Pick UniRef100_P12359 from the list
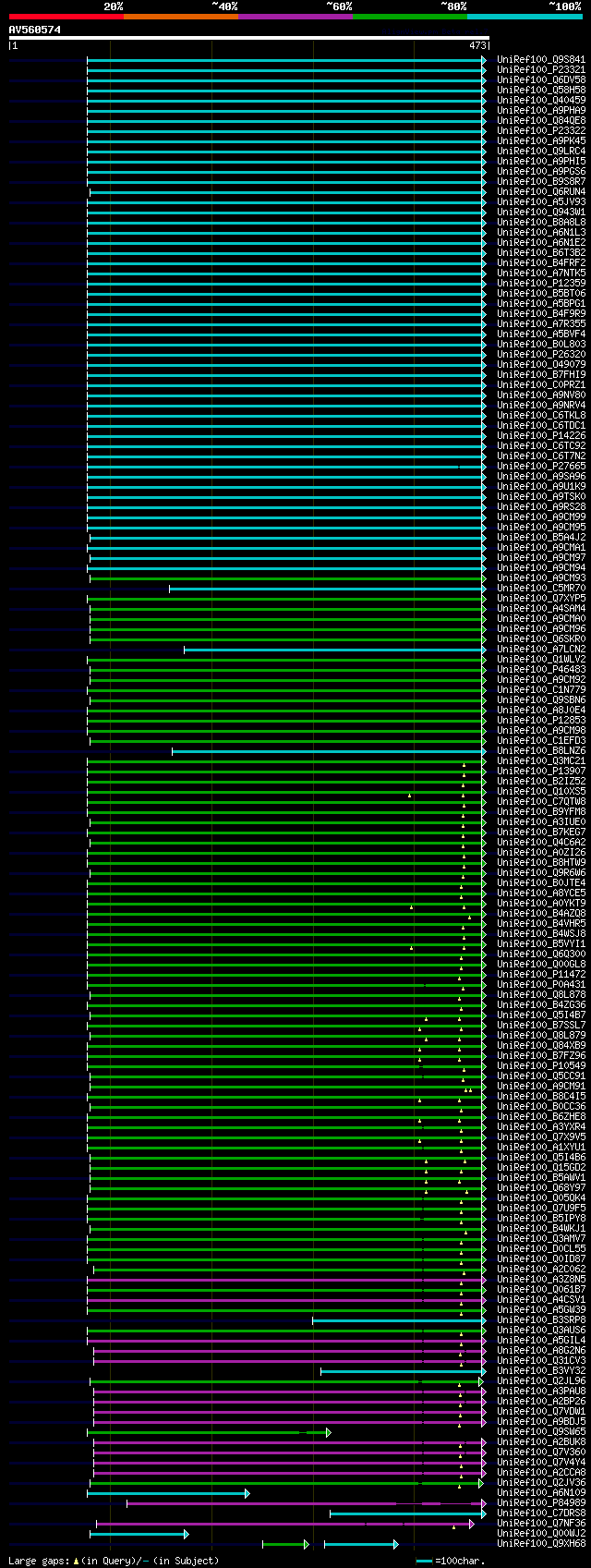This screenshot has width=591, height=1568. tap(541, 283)
